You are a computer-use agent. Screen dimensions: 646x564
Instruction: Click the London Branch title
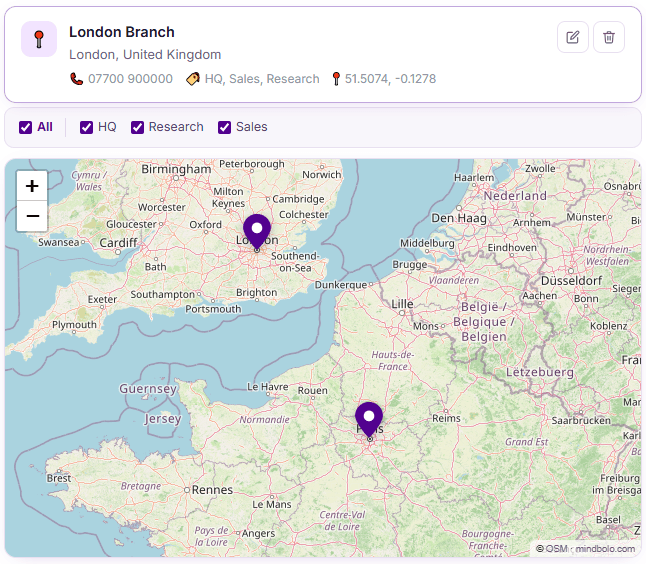tap(122, 32)
